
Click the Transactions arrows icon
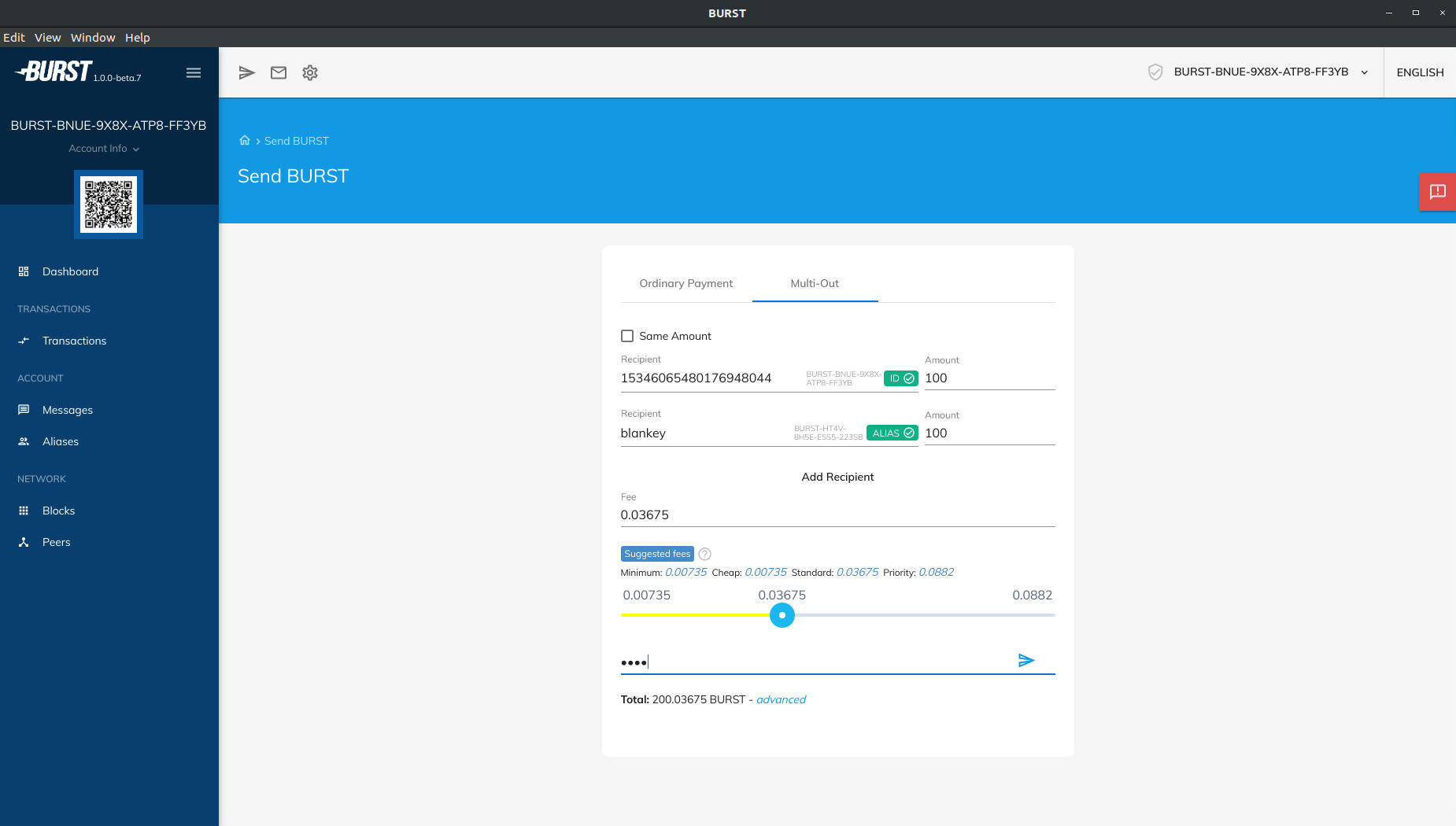(24, 341)
